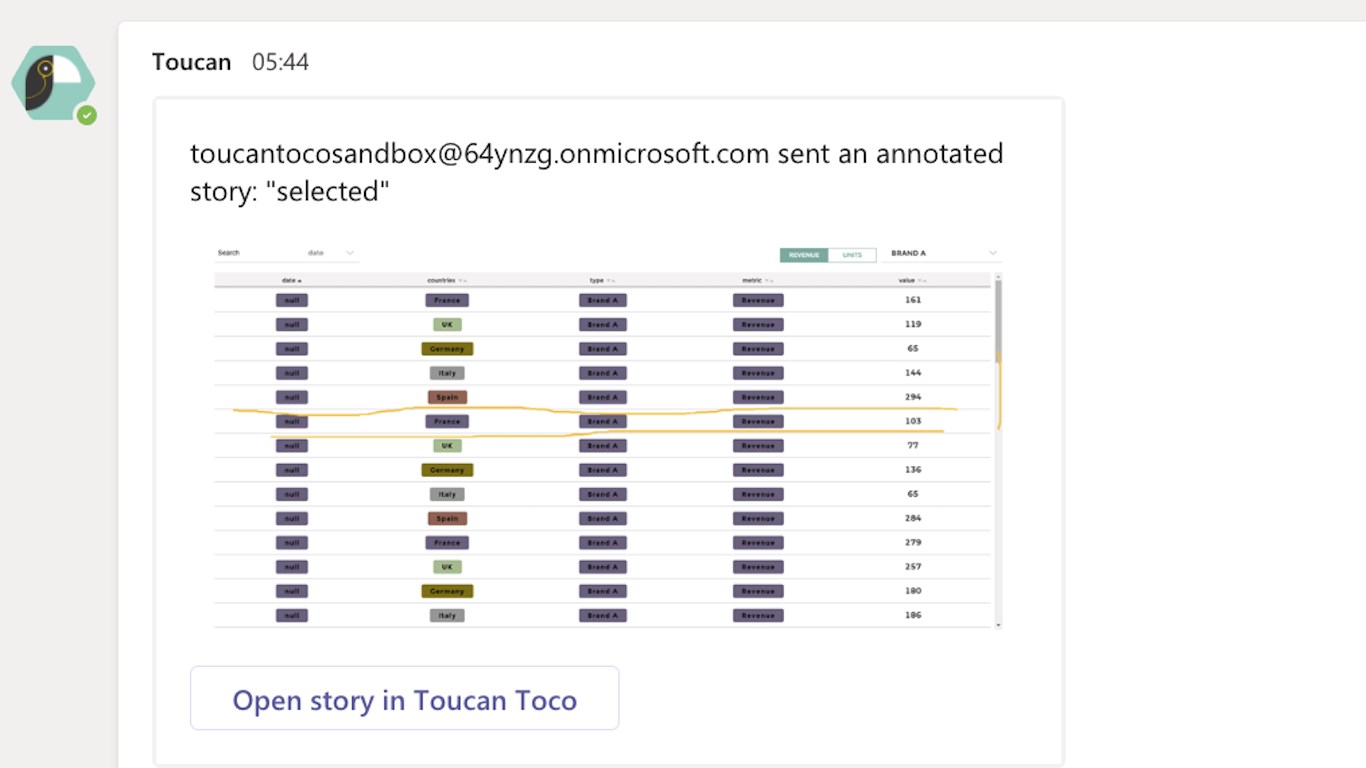Click the table scrollbar down arrow
1366x768 pixels.
[x=997, y=624]
